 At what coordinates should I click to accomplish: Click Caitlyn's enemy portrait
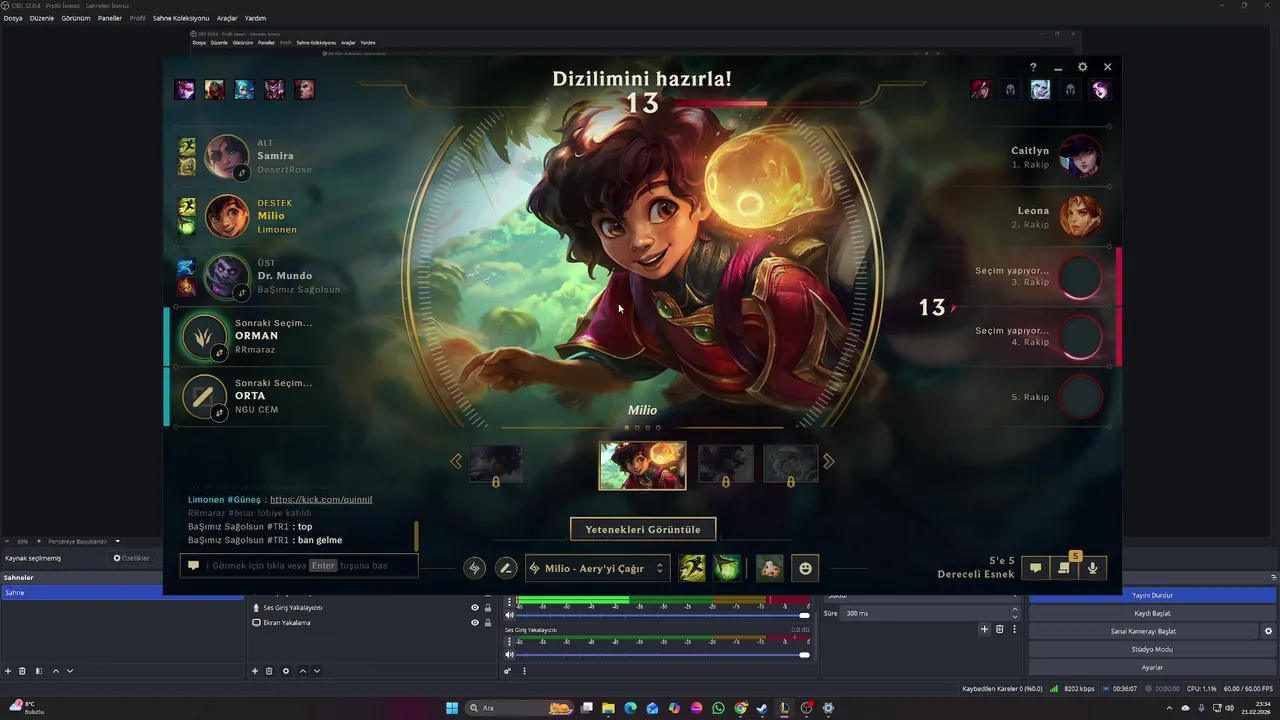click(1080, 157)
